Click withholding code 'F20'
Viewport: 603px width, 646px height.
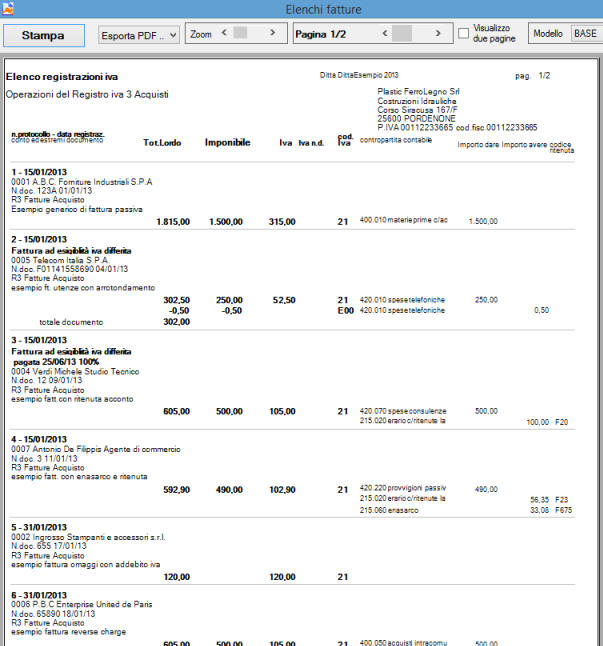tap(561, 422)
